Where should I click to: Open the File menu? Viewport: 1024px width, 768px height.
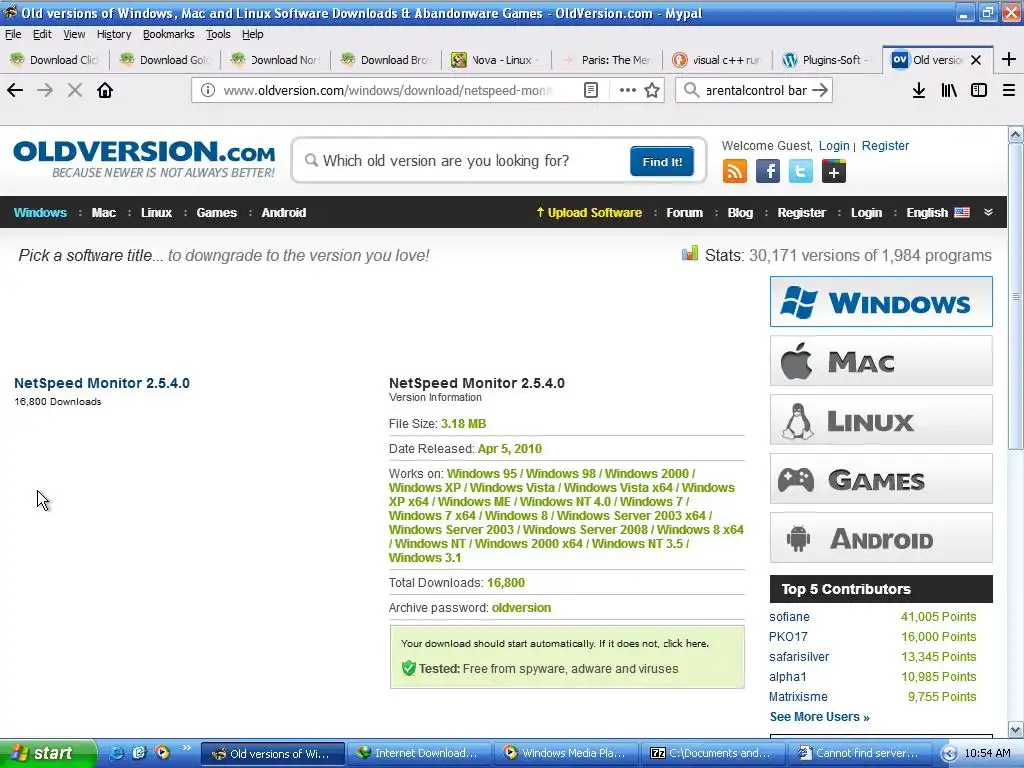pyautogui.click(x=13, y=34)
